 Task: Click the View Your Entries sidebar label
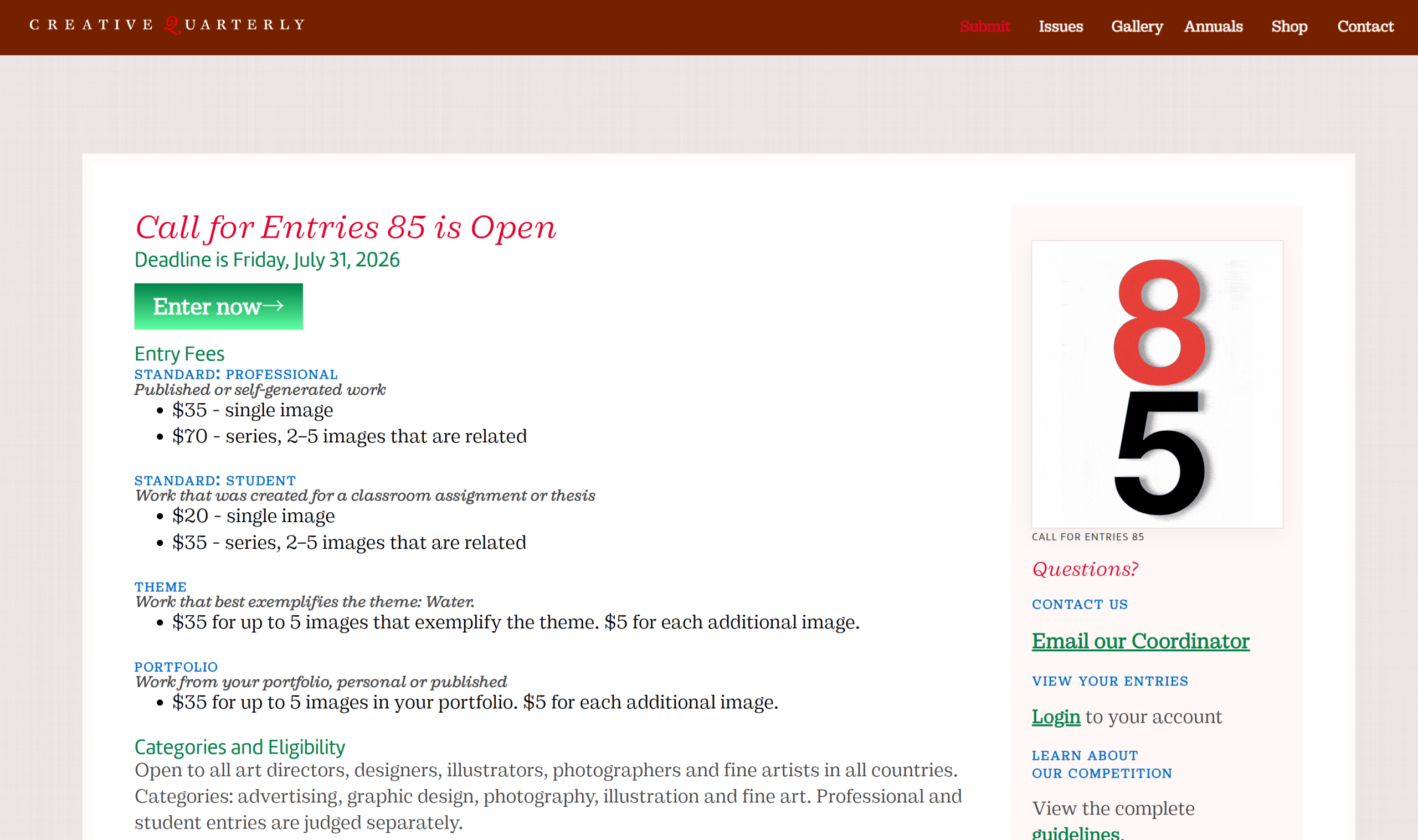coord(1109,681)
